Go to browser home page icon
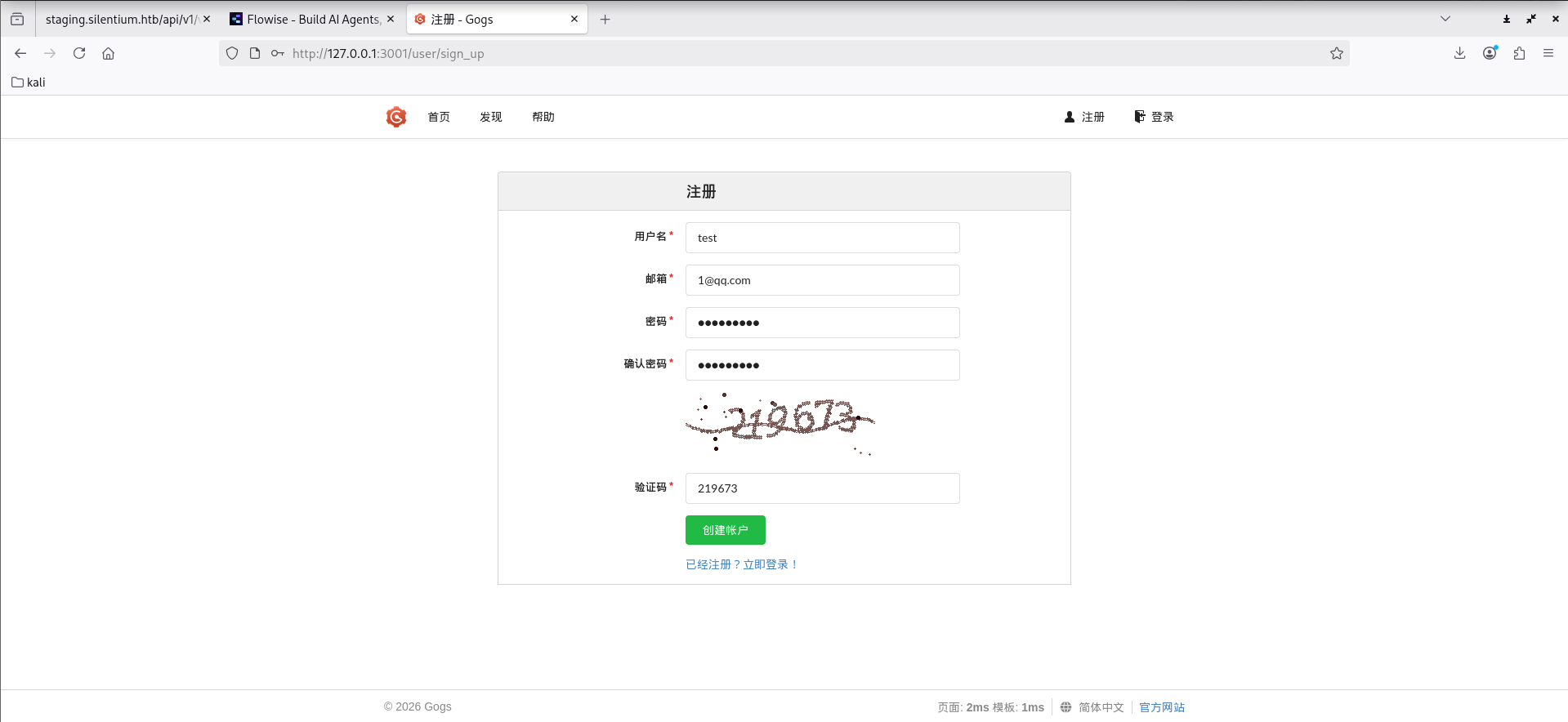The width and height of the screenshot is (1568, 722). (108, 53)
